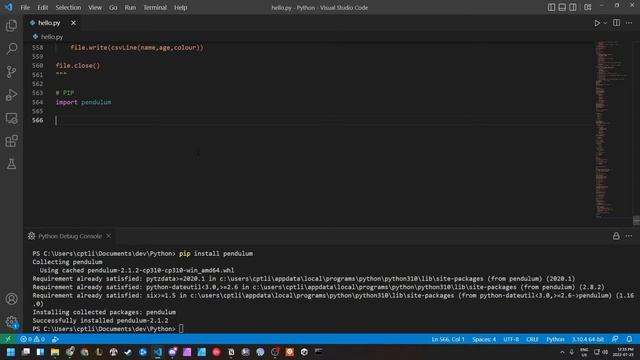Open the Run and Debug view
This screenshot has width=640, height=360.
click(11, 95)
